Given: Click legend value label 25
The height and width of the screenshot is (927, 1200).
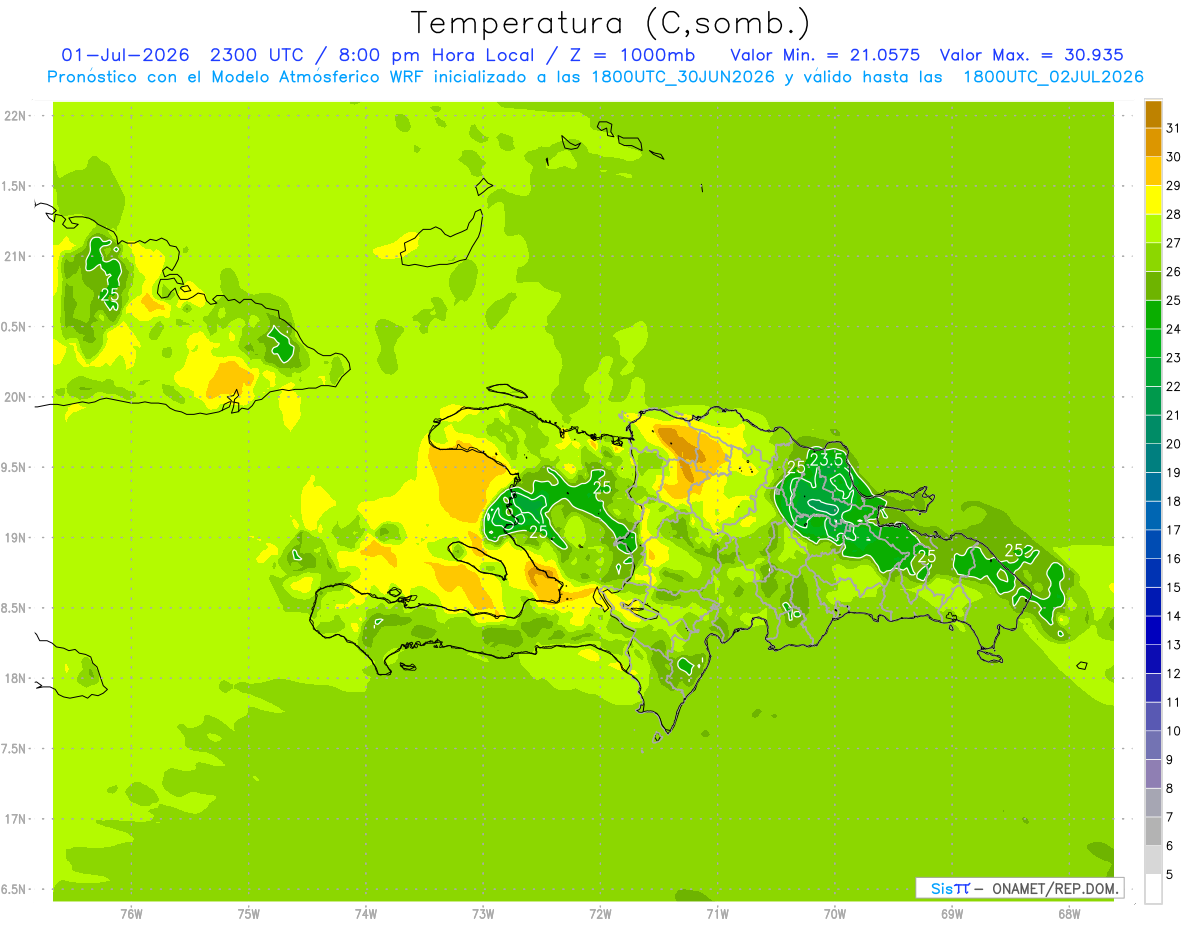Looking at the screenshot, I should [1173, 300].
